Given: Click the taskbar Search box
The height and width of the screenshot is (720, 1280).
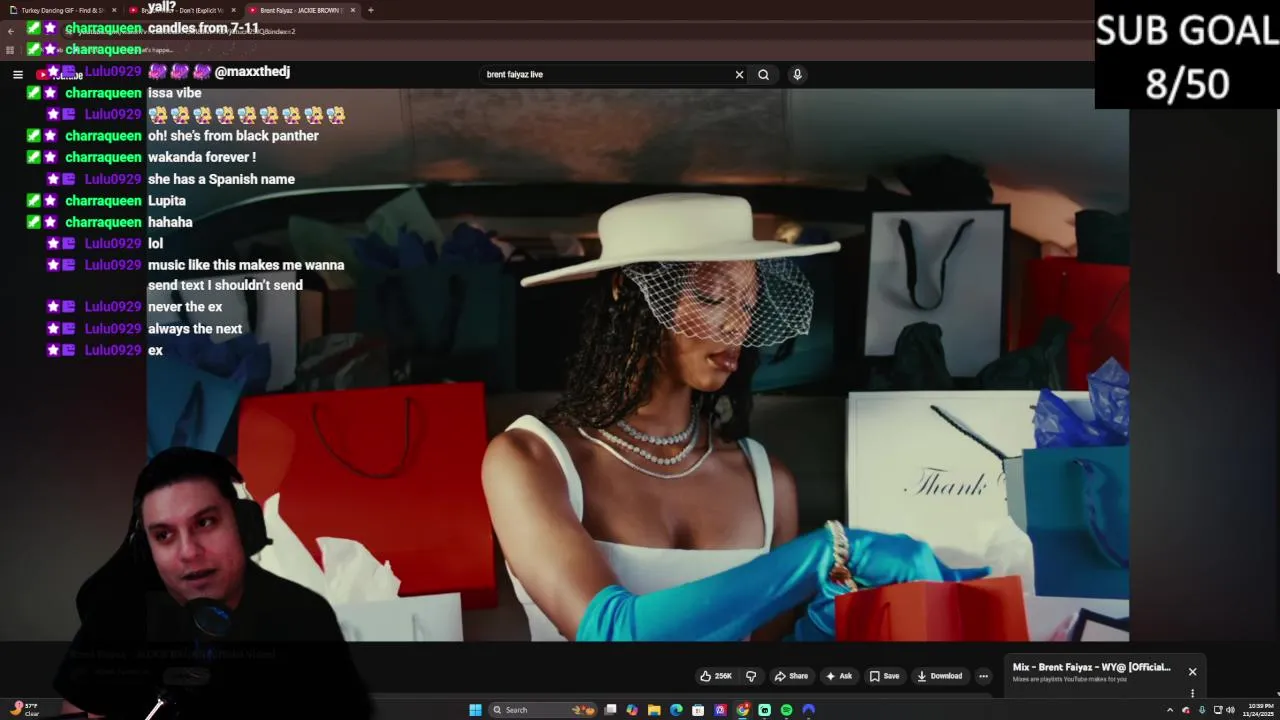Looking at the screenshot, I should pyautogui.click(x=542, y=710).
